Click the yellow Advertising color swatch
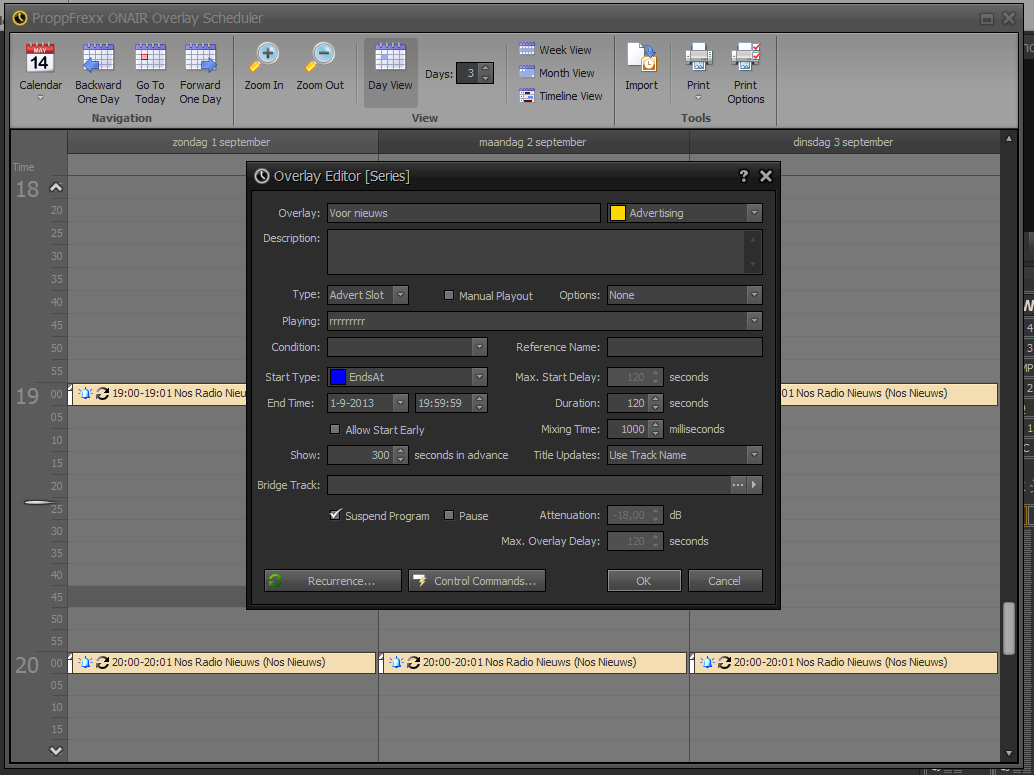 click(618, 213)
